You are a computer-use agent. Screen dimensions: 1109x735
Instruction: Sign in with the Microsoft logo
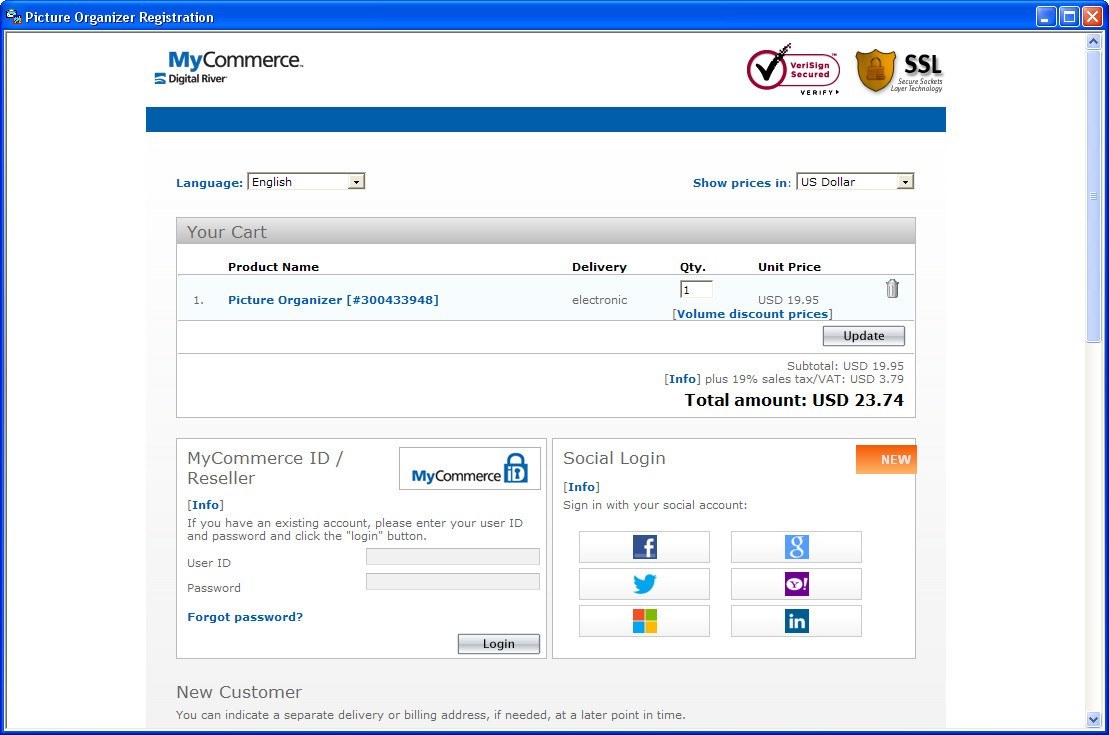pyautogui.click(x=644, y=621)
